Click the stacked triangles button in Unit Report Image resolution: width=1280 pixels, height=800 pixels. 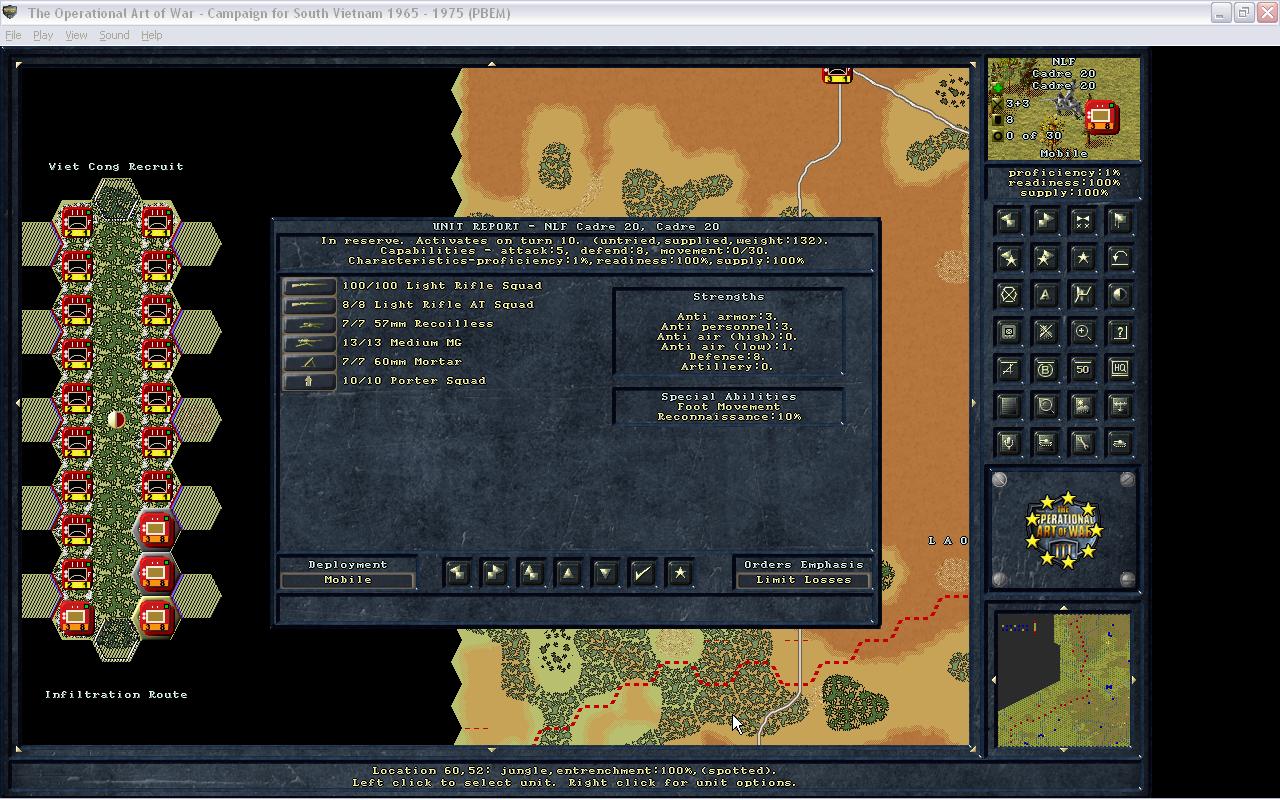click(531, 573)
